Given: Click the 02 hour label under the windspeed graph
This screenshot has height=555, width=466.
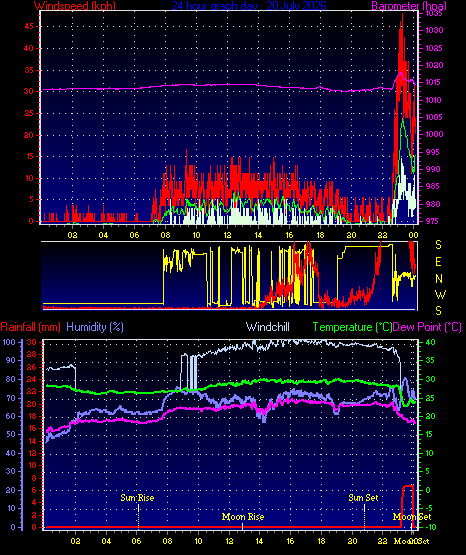Looking at the screenshot, I should click(x=73, y=235).
